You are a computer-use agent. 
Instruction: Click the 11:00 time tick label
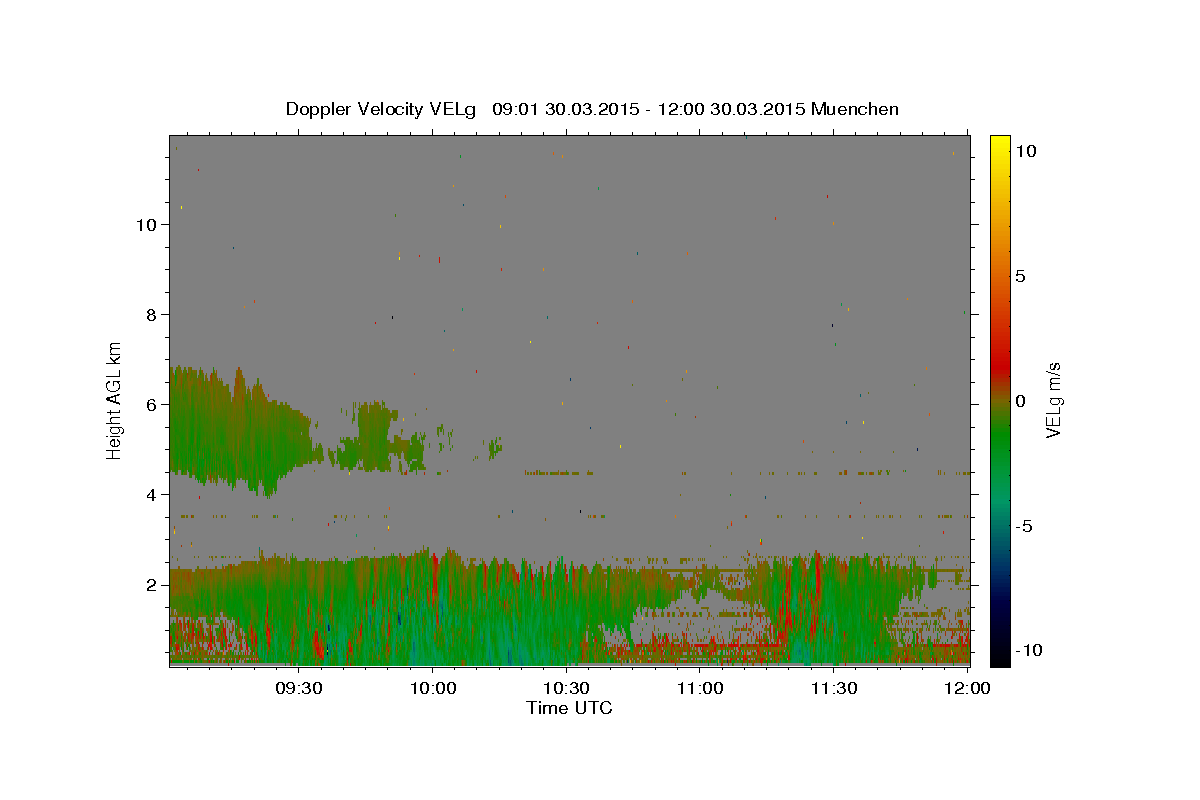[700, 688]
